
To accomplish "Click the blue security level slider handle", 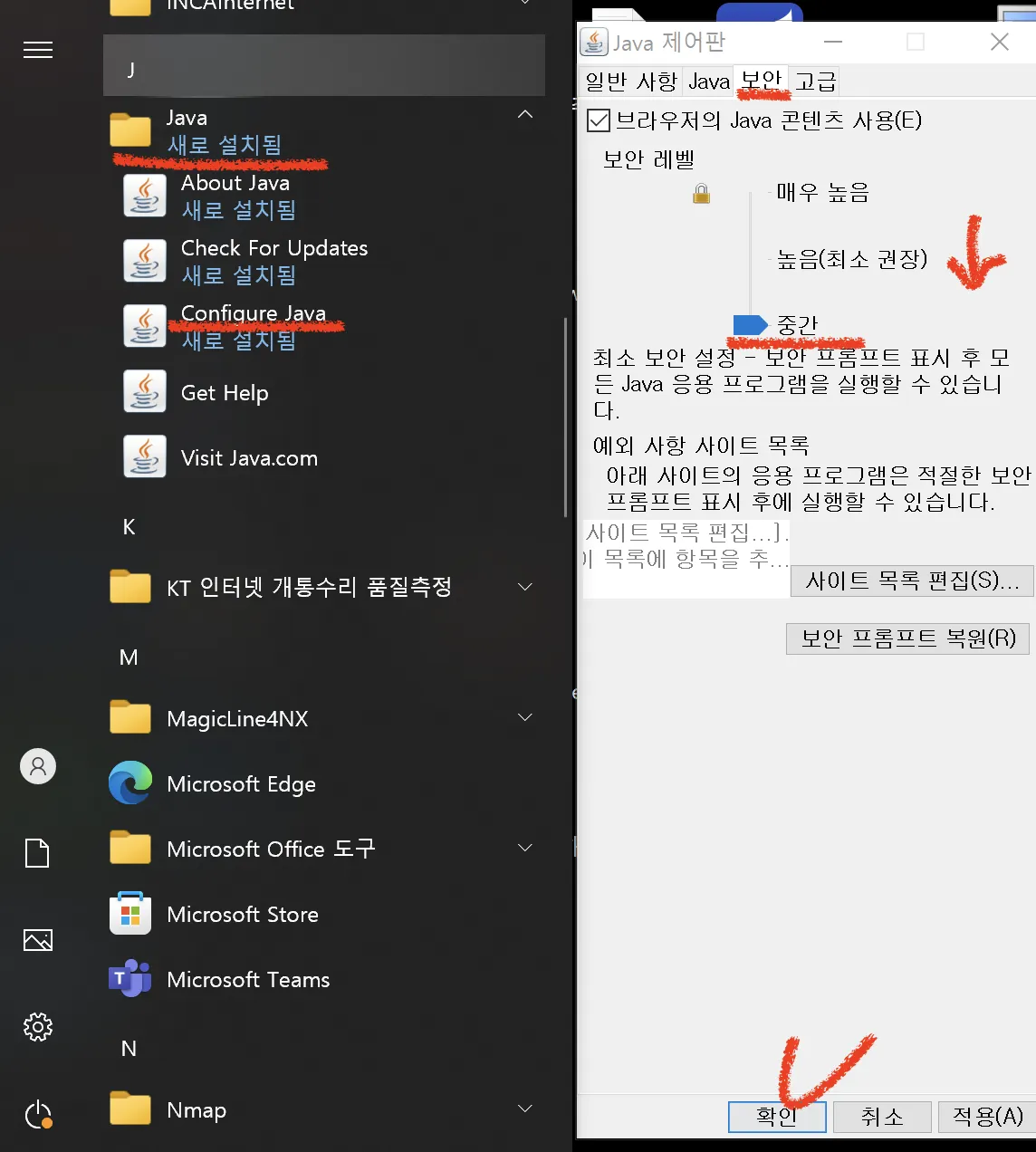I will point(750,324).
